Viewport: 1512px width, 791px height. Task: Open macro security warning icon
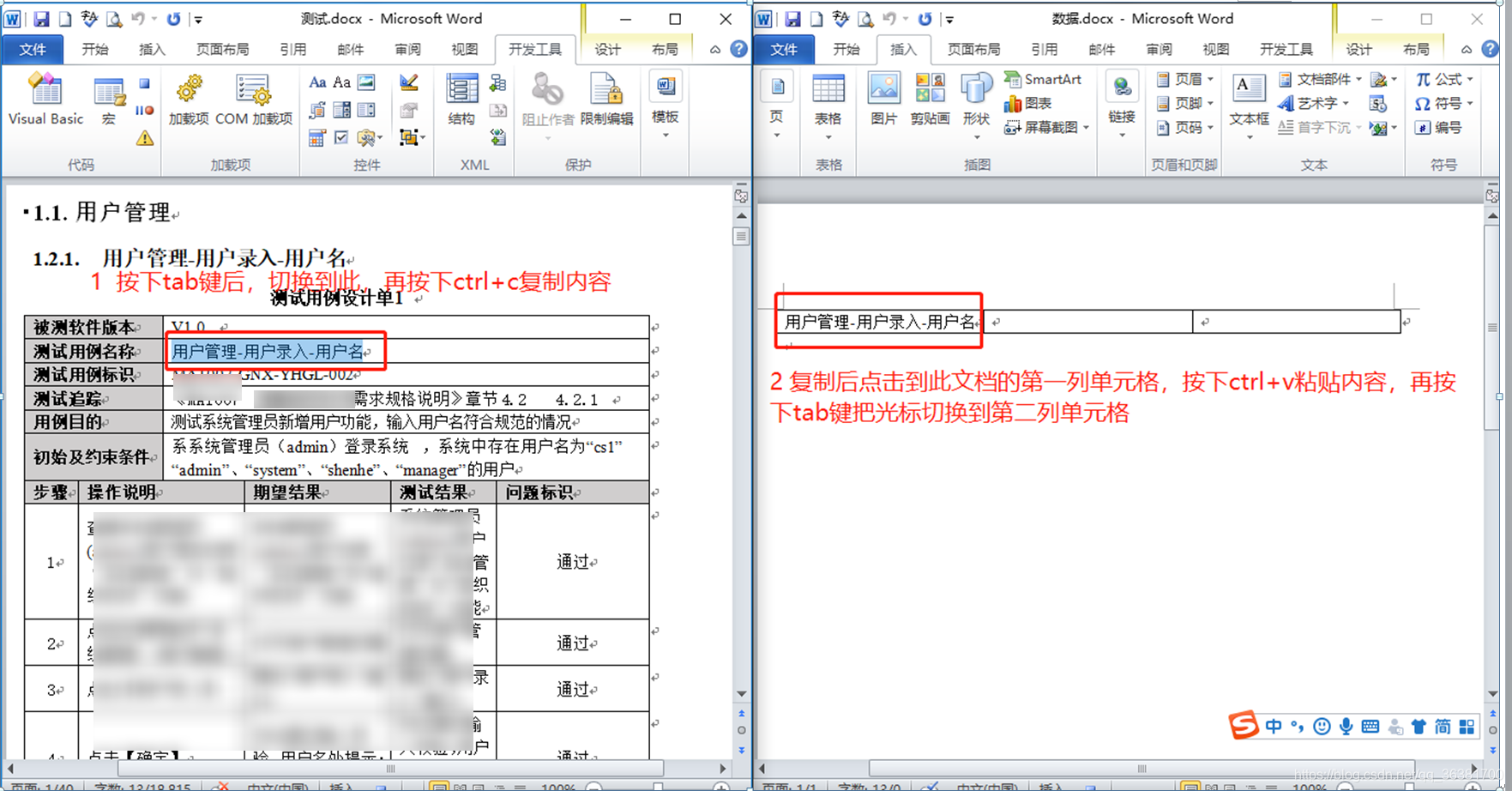click(x=145, y=136)
